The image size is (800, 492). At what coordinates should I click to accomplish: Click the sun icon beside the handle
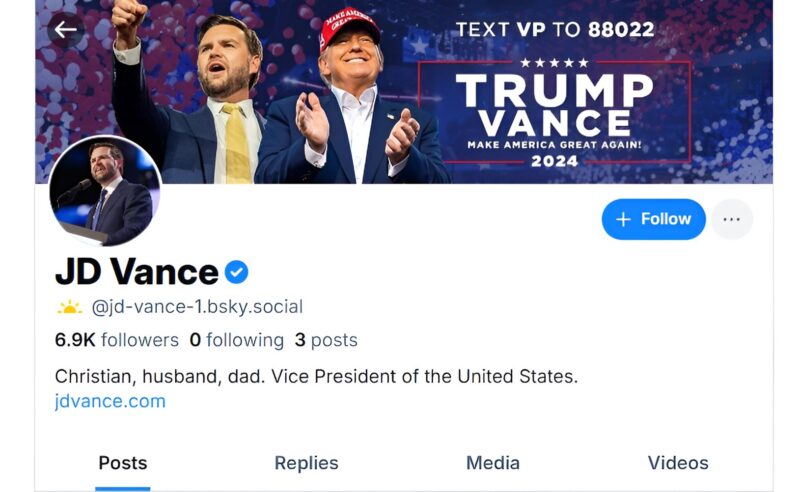pos(69,307)
